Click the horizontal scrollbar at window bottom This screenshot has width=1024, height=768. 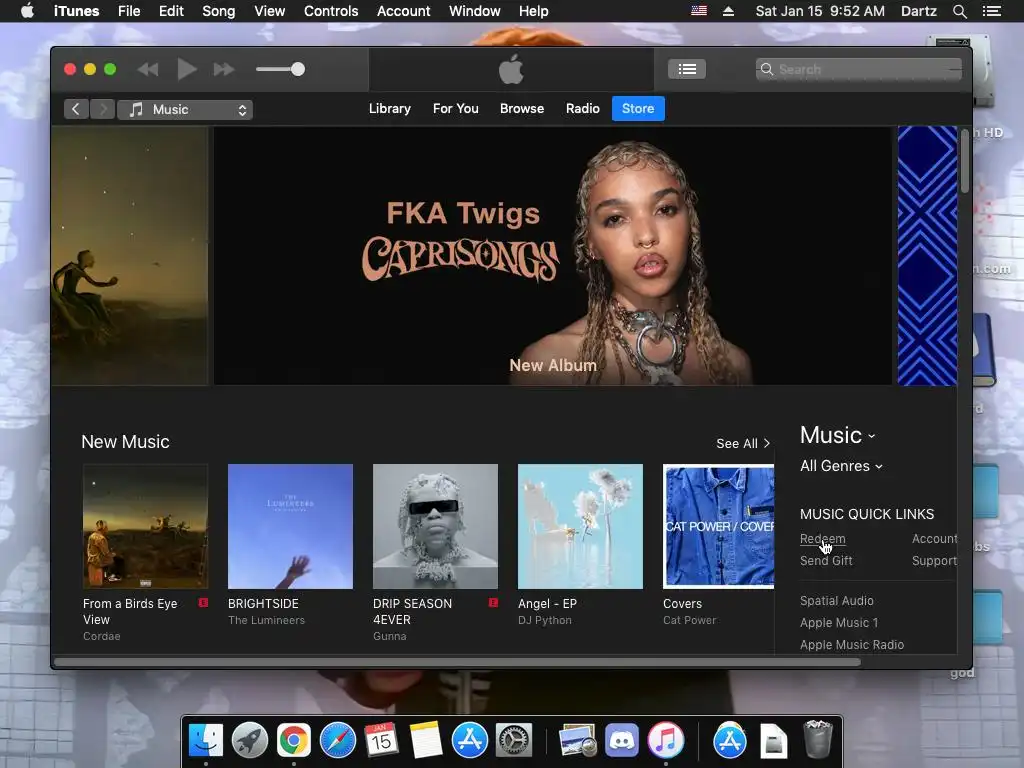click(x=457, y=662)
